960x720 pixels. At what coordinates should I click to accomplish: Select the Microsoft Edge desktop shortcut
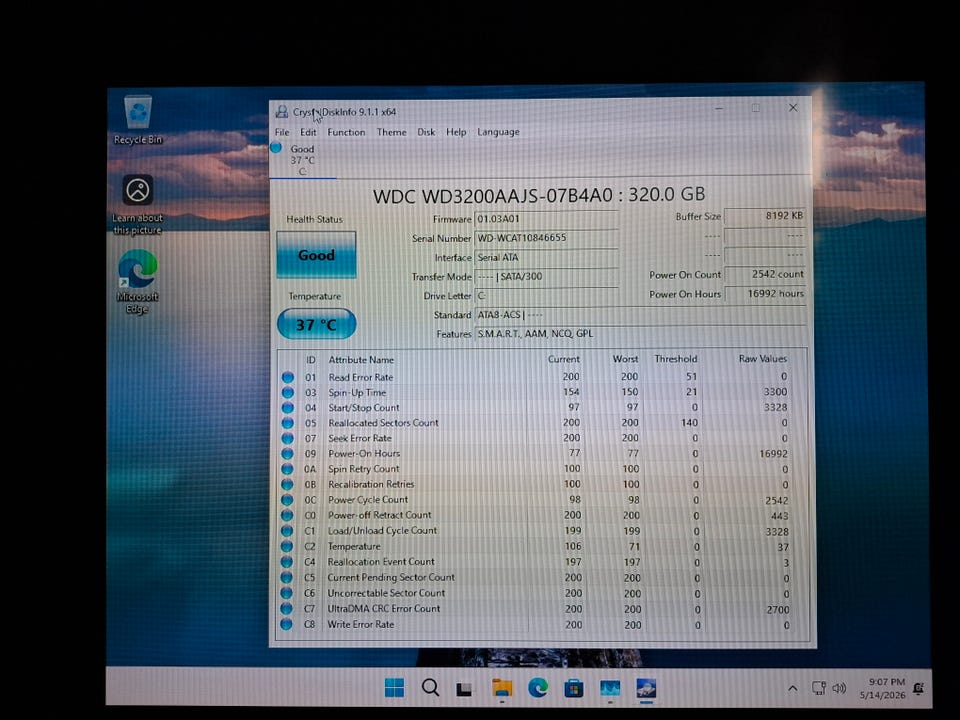(137, 282)
